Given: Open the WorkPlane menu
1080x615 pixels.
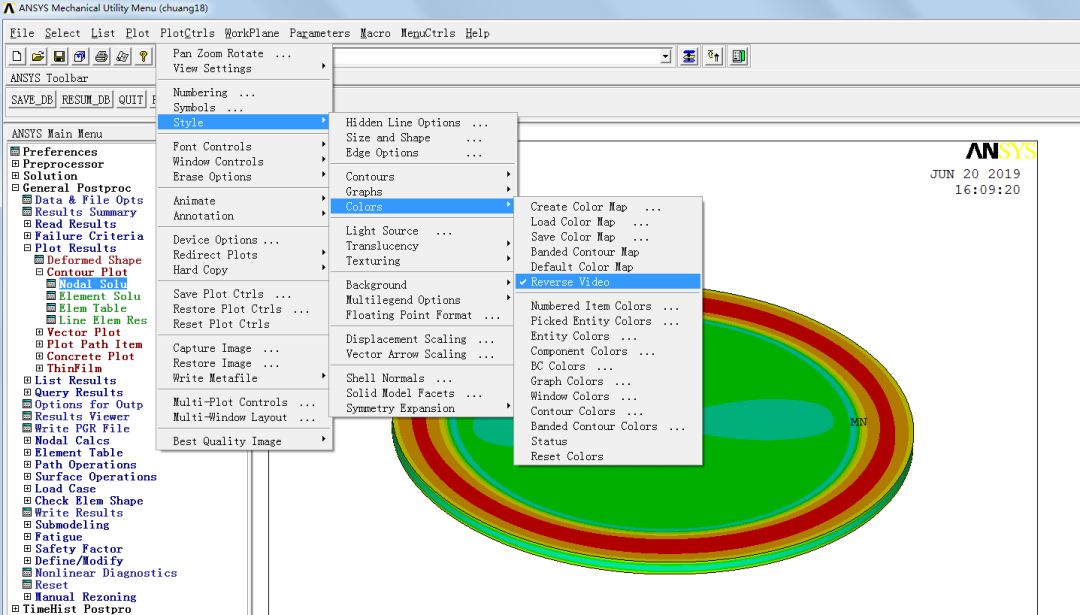Looking at the screenshot, I should (251, 33).
